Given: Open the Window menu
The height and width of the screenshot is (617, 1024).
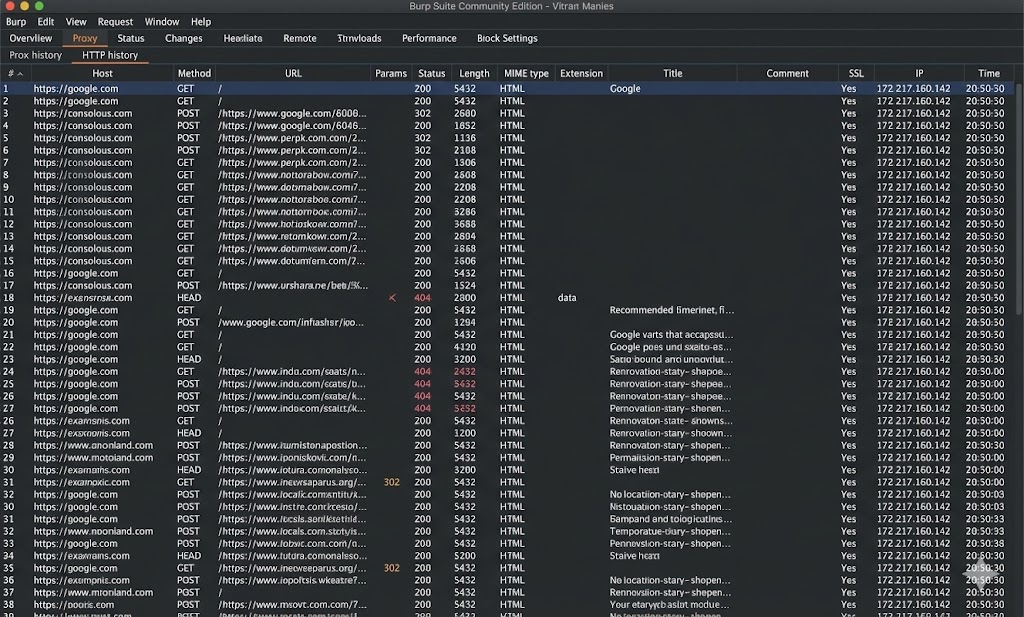Looking at the screenshot, I should tap(162, 21).
